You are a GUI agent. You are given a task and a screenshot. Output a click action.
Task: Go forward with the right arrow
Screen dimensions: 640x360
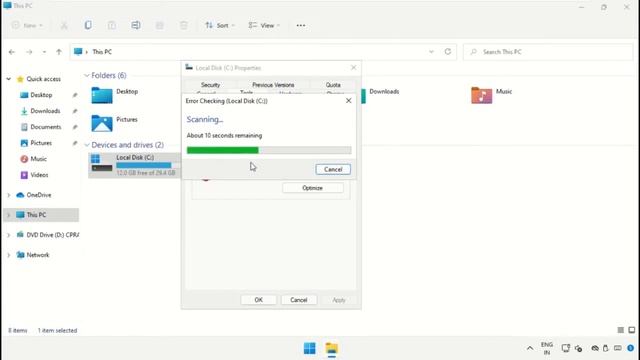pyautogui.click(x=29, y=52)
